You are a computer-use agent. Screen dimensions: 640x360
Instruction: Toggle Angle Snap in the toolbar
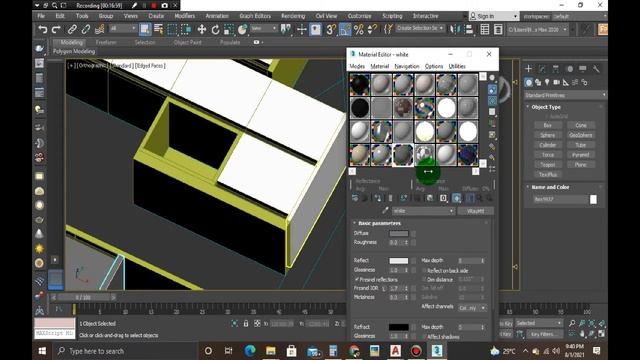coord(345,29)
